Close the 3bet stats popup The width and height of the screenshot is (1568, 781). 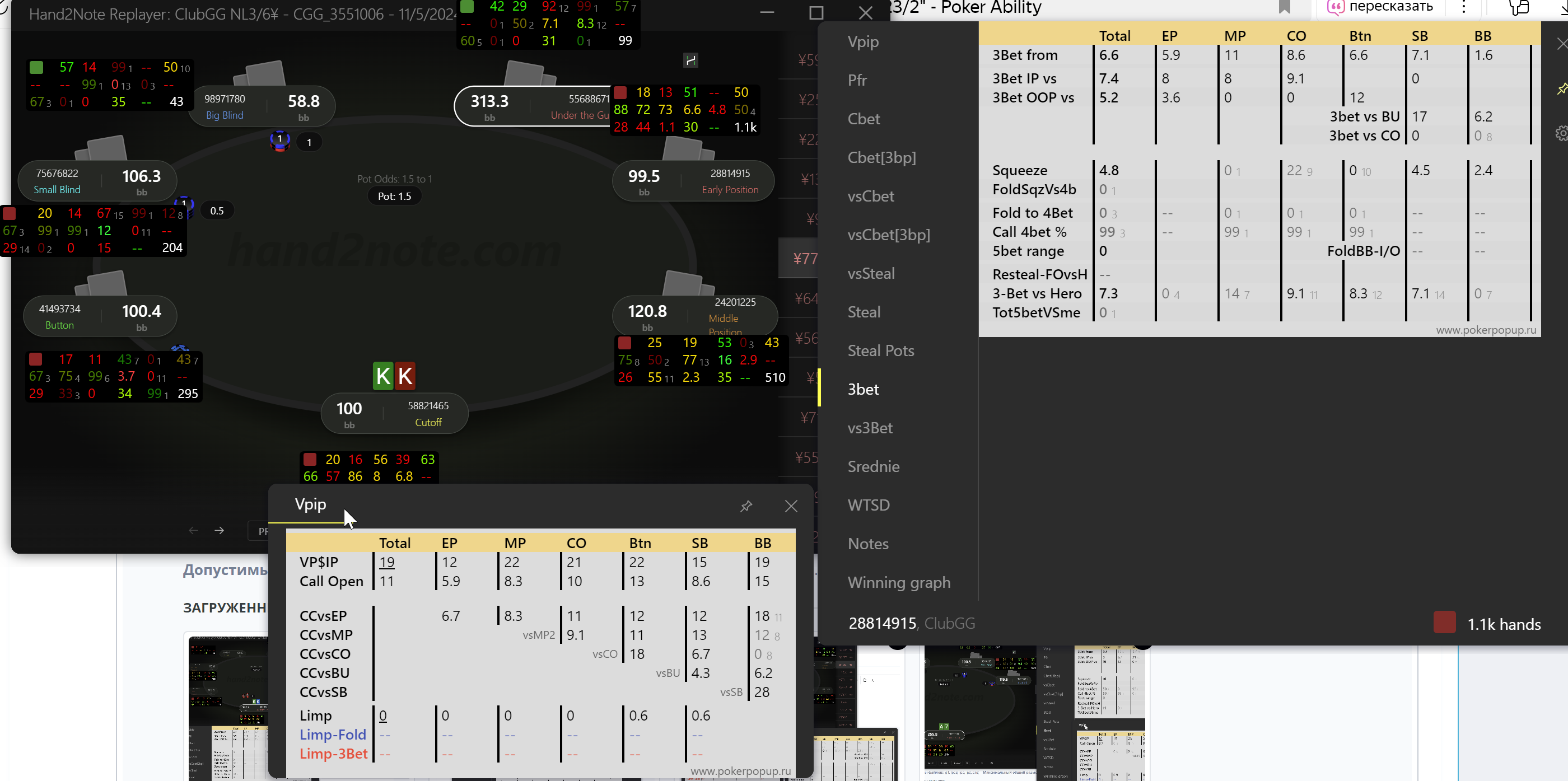tap(1562, 44)
